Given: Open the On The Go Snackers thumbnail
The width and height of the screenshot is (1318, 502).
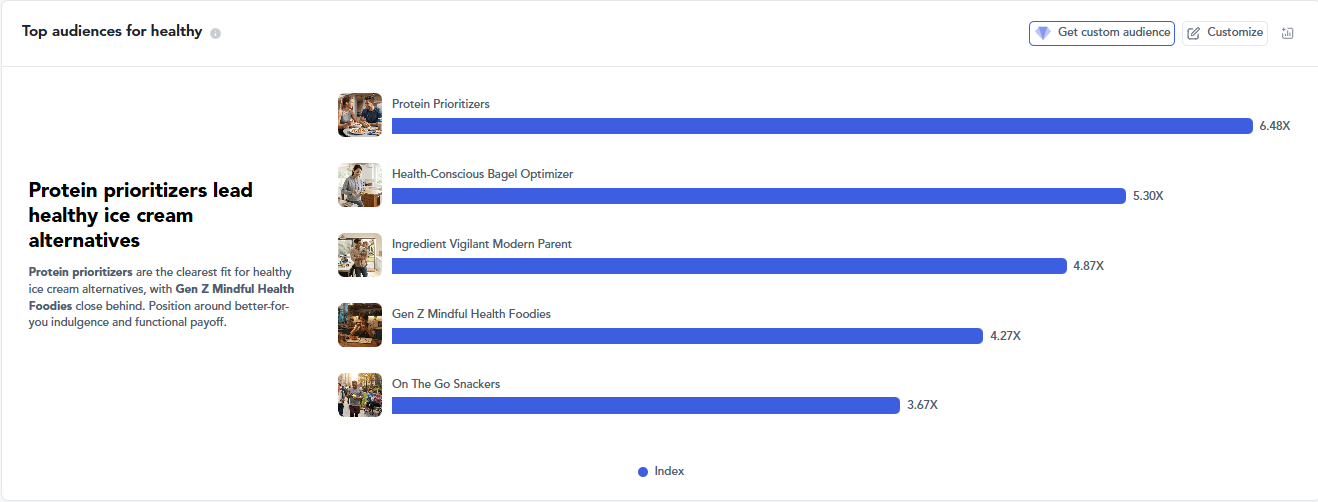Looking at the screenshot, I should [x=360, y=395].
